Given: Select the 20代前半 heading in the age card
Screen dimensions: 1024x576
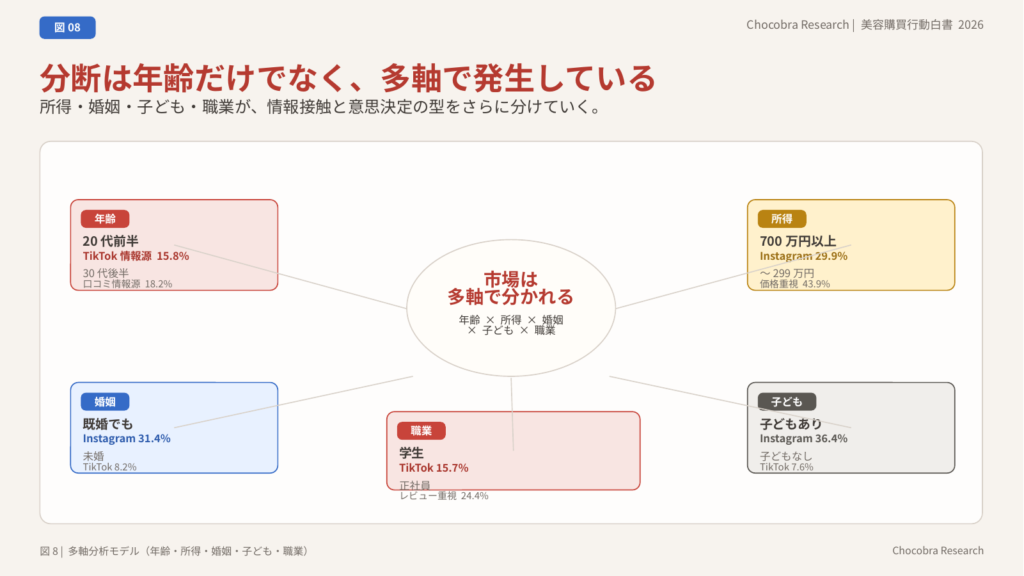Looking at the screenshot, I should pos(110,240).
